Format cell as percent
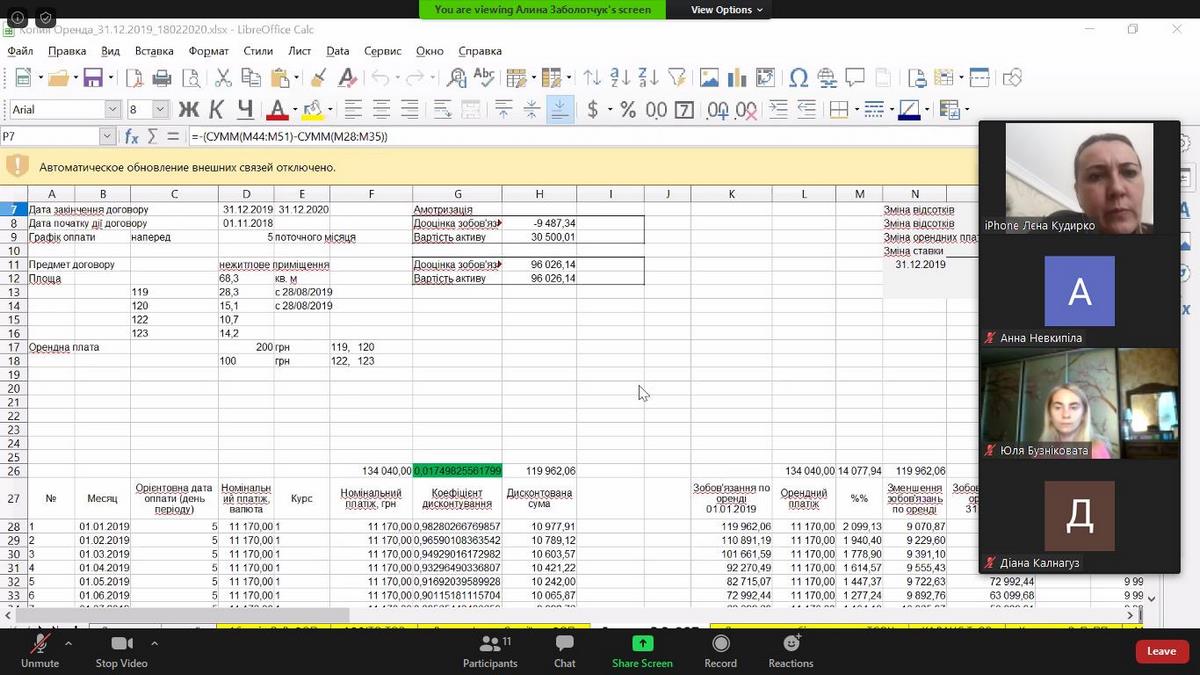This screenshot has height=675, width=1200. 628,110
